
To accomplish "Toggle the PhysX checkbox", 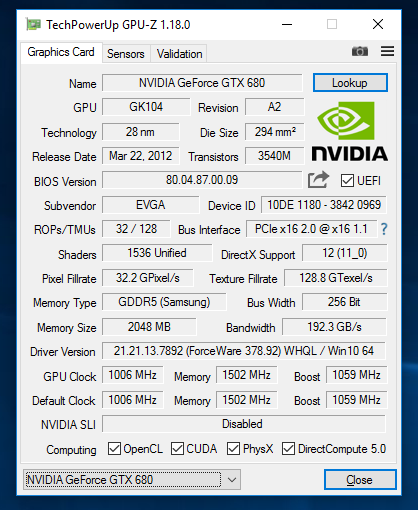I will click(233, 449).
